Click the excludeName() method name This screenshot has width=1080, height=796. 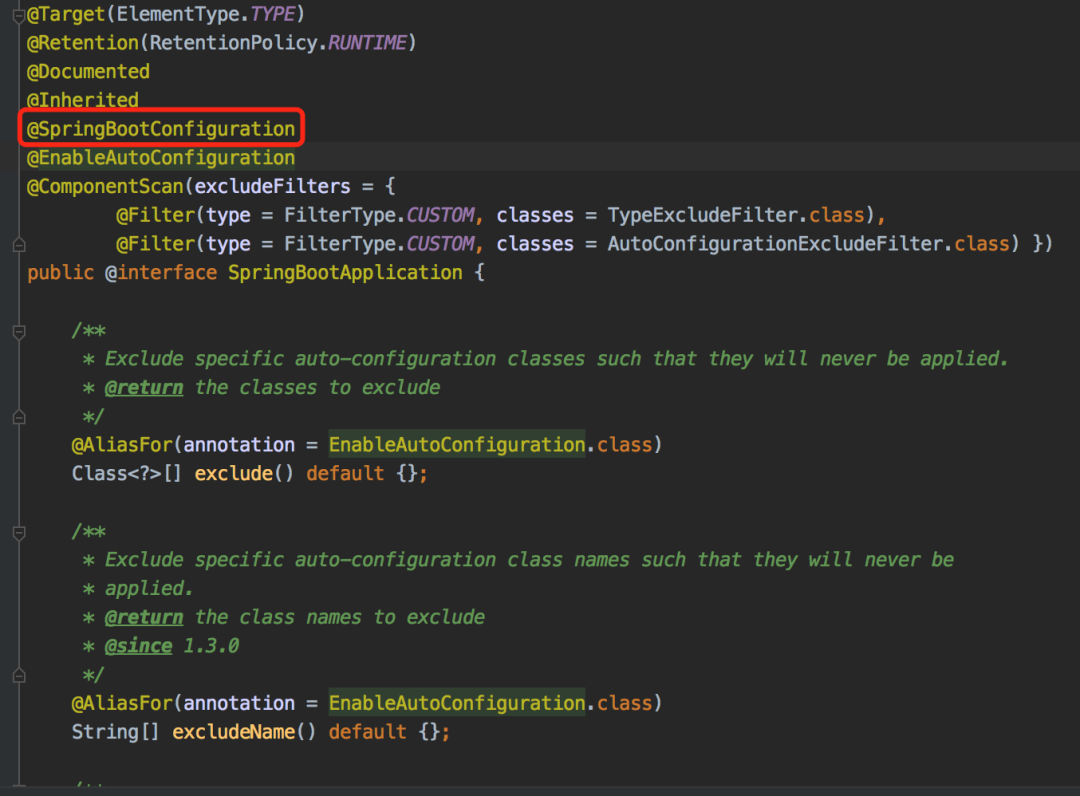233,732
